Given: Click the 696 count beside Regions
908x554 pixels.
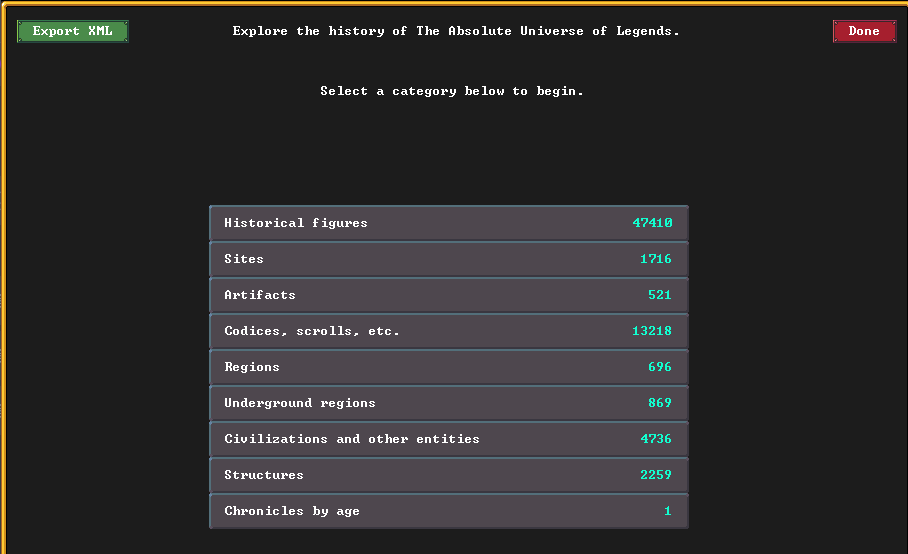Looking at the screenshot, I should coord(660,366).
